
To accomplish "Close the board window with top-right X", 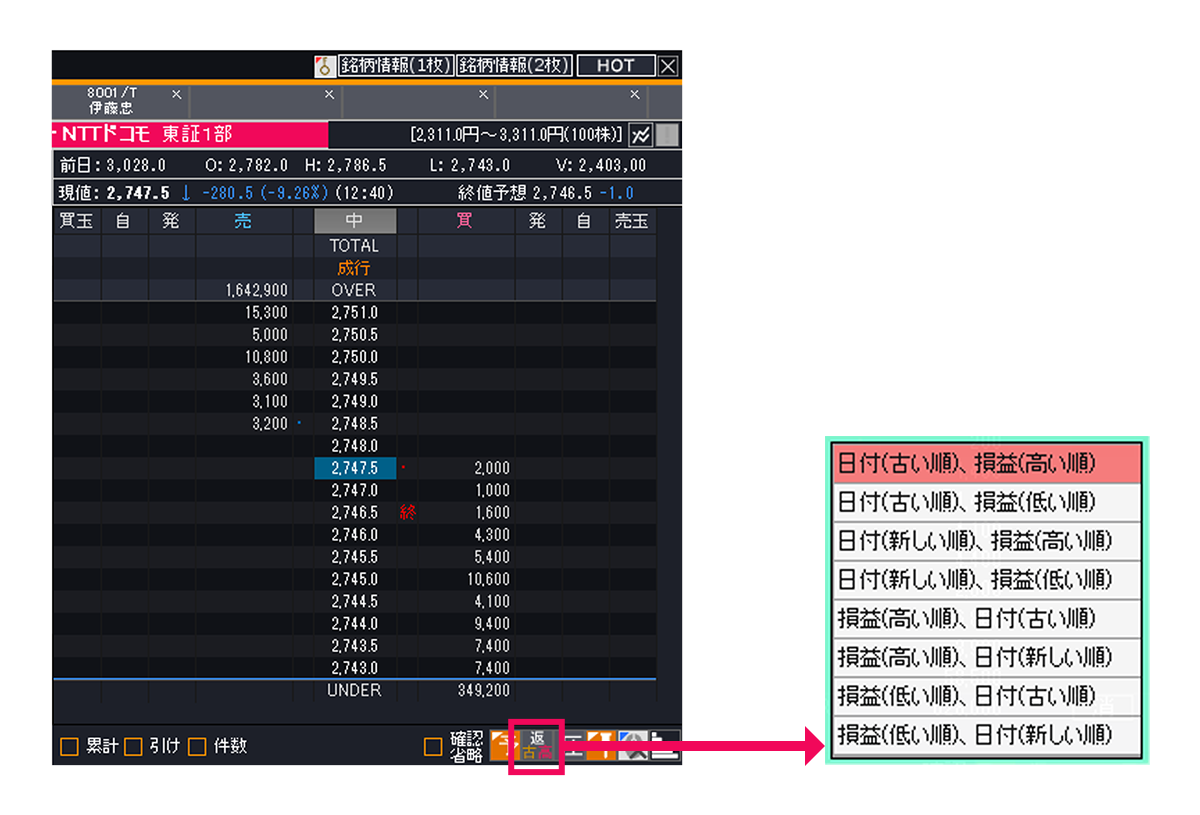I will [x=668, y=66].
